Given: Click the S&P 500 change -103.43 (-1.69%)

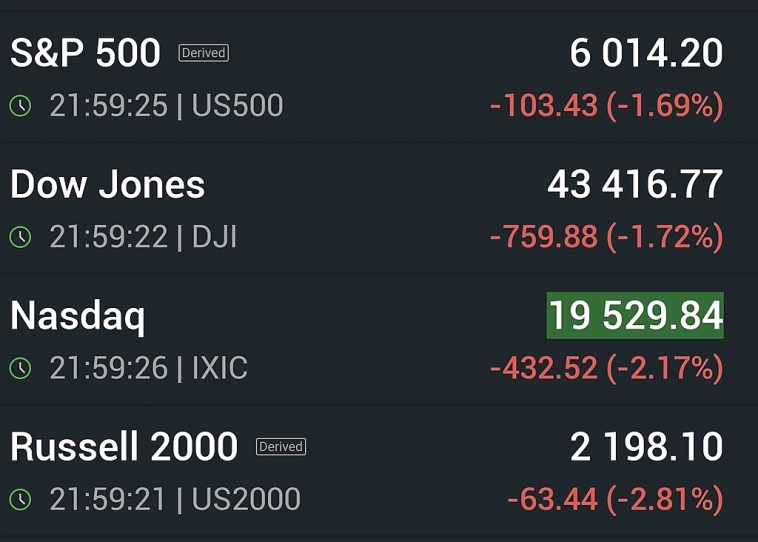Looking at the screenshot, I should [606, 105].
